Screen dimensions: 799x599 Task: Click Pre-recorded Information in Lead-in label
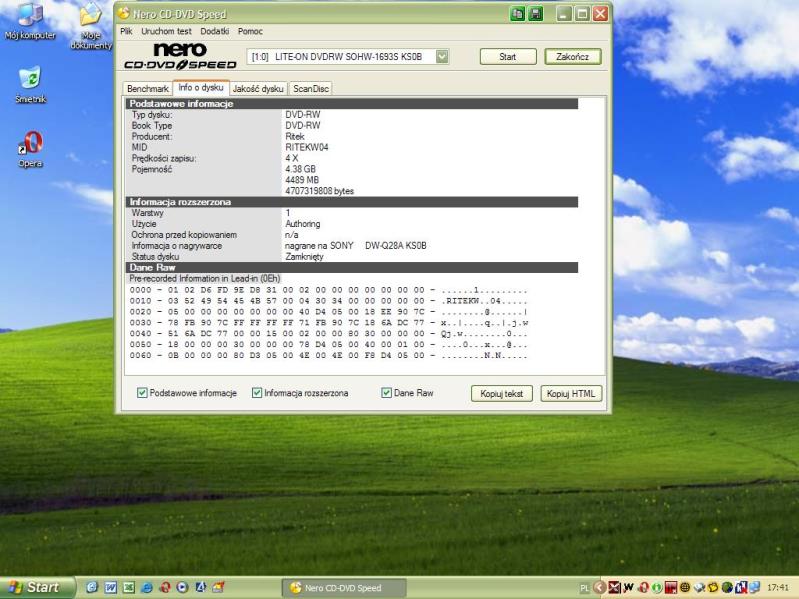204,279
